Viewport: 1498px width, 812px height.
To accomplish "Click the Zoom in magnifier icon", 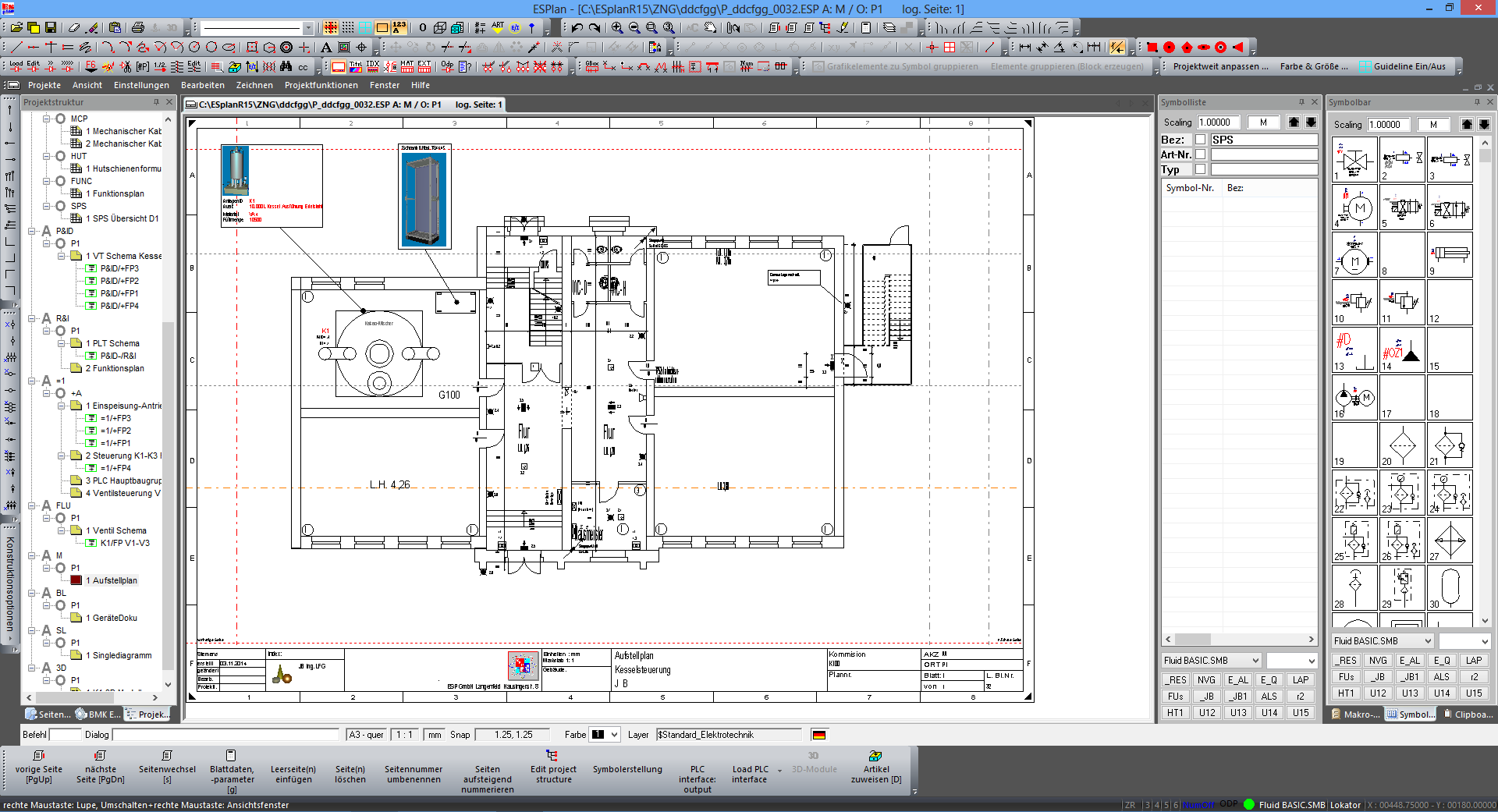I will point(617,27).
